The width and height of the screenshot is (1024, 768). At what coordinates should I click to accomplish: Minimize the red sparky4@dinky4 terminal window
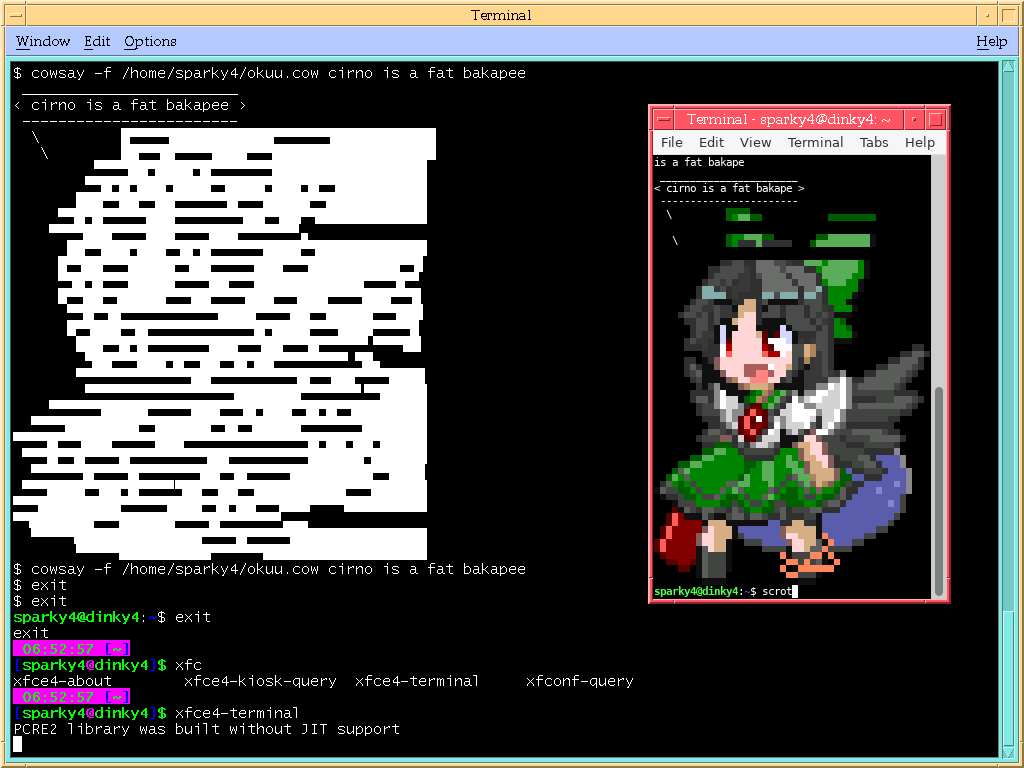pyautogui.click(x=913, y=119)
